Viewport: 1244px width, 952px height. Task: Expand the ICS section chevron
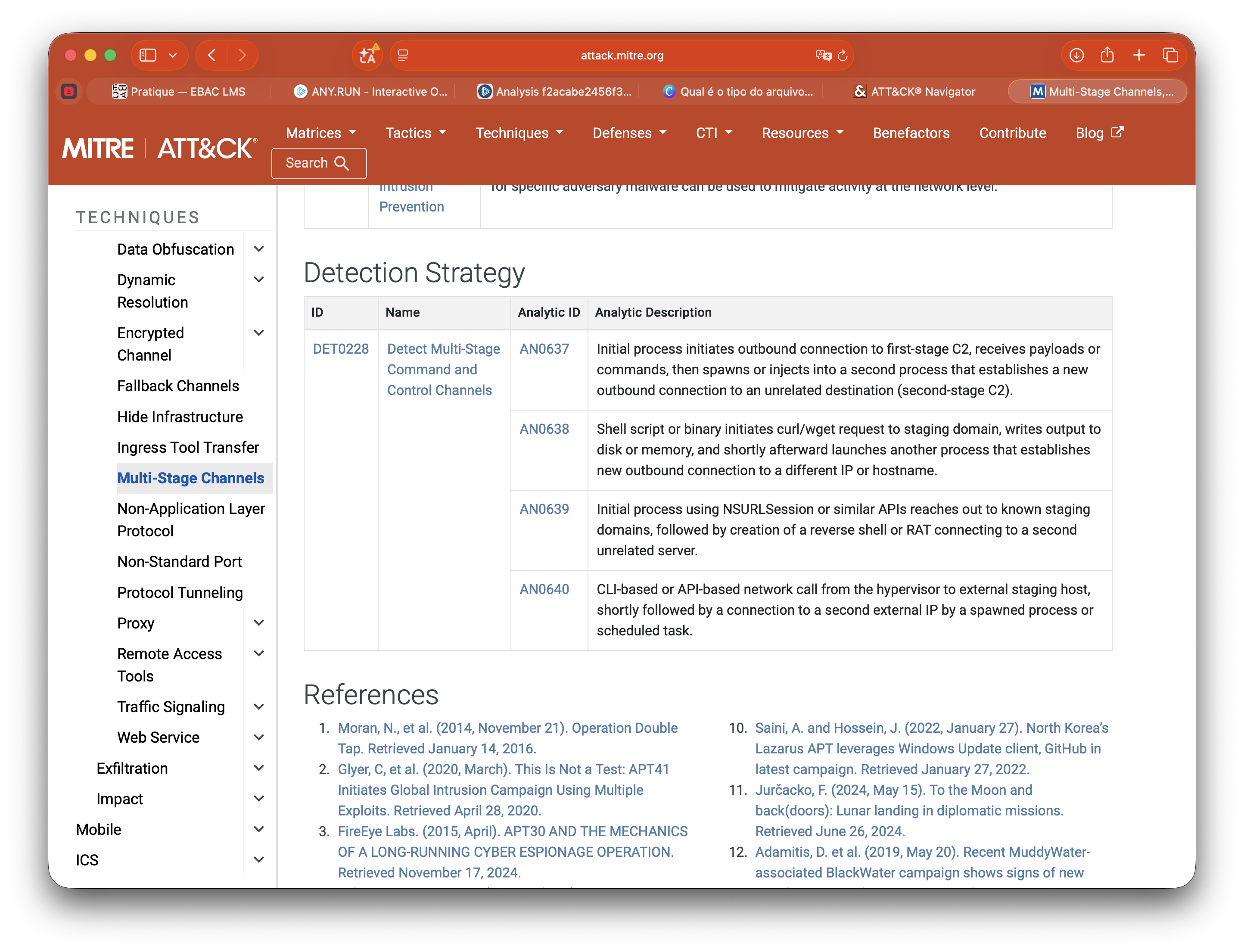(259, 860)
